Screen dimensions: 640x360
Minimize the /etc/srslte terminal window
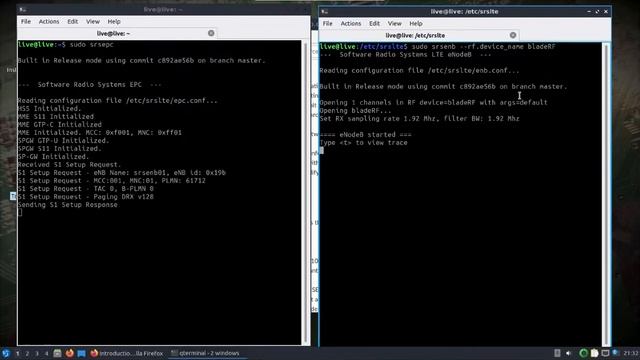pyautogui.click(x=589, y=12)
